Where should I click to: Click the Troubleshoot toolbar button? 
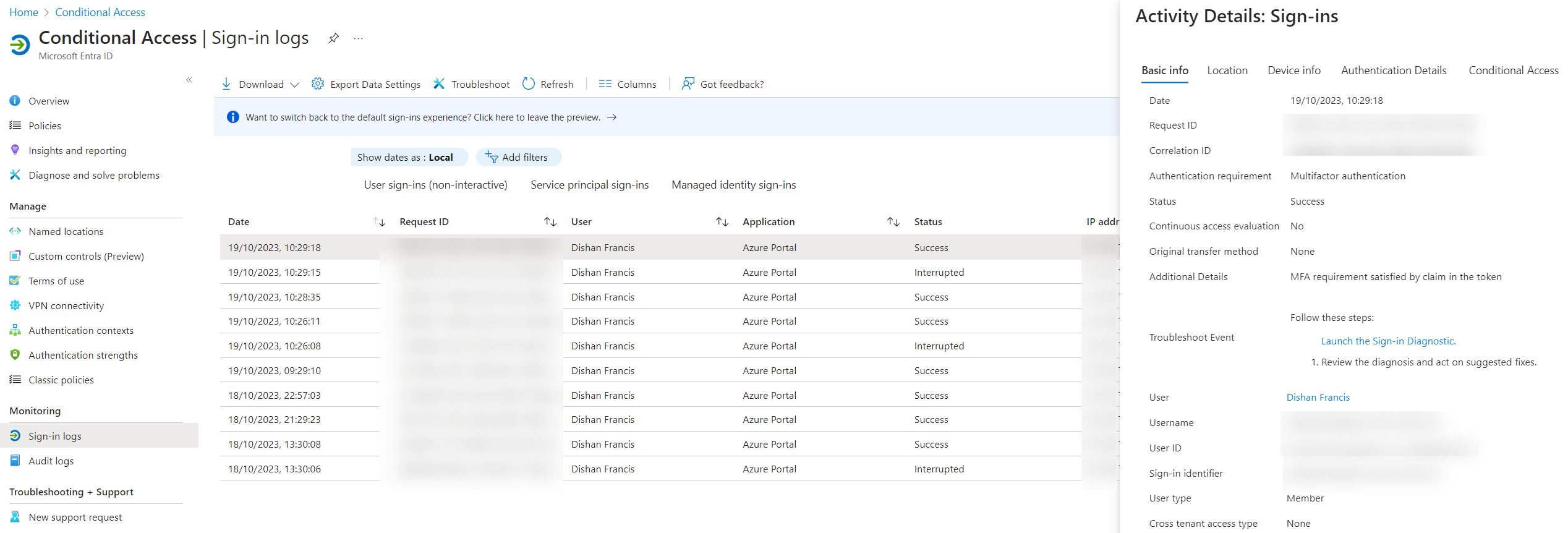[471, 84]
